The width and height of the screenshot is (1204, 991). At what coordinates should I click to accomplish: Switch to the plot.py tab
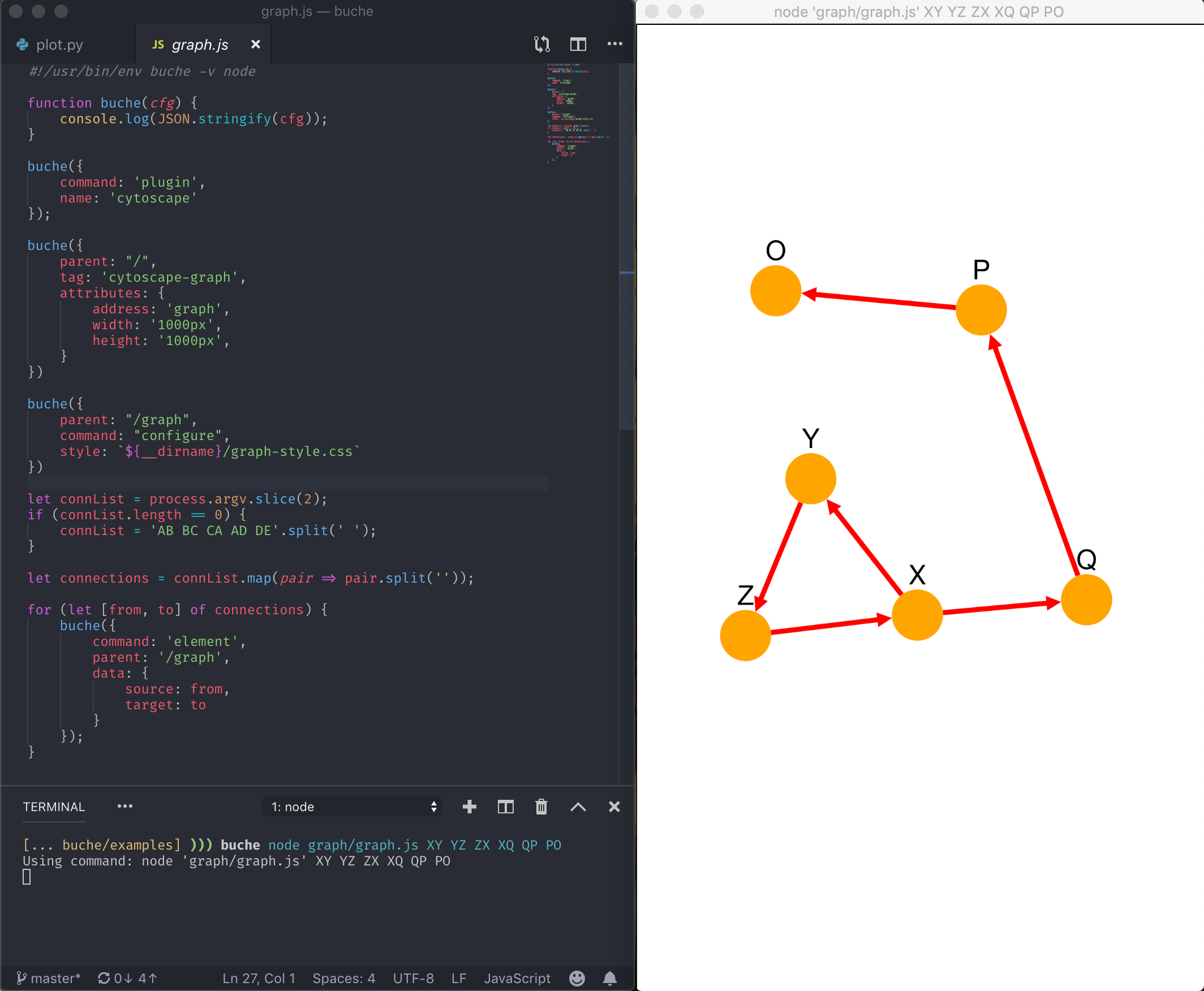59,45
